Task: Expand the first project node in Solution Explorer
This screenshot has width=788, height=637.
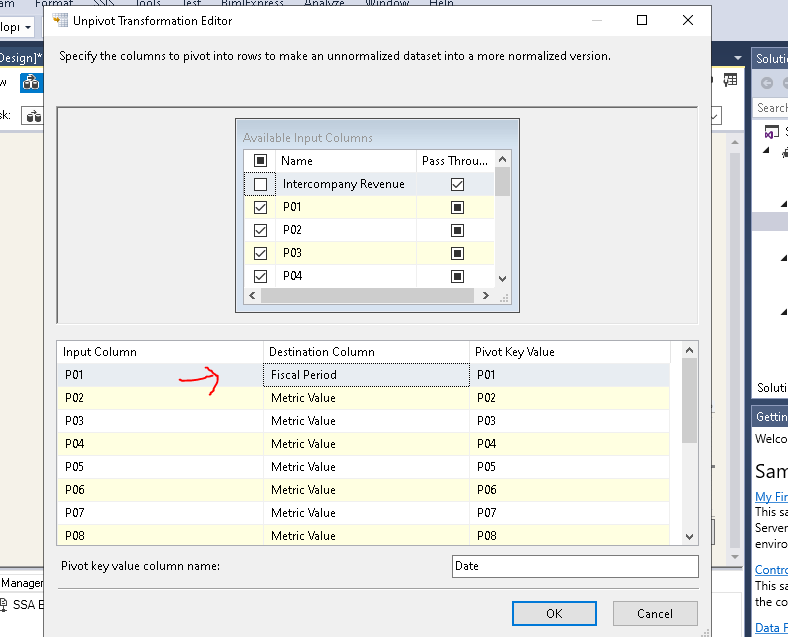Action: click(767, 152)
